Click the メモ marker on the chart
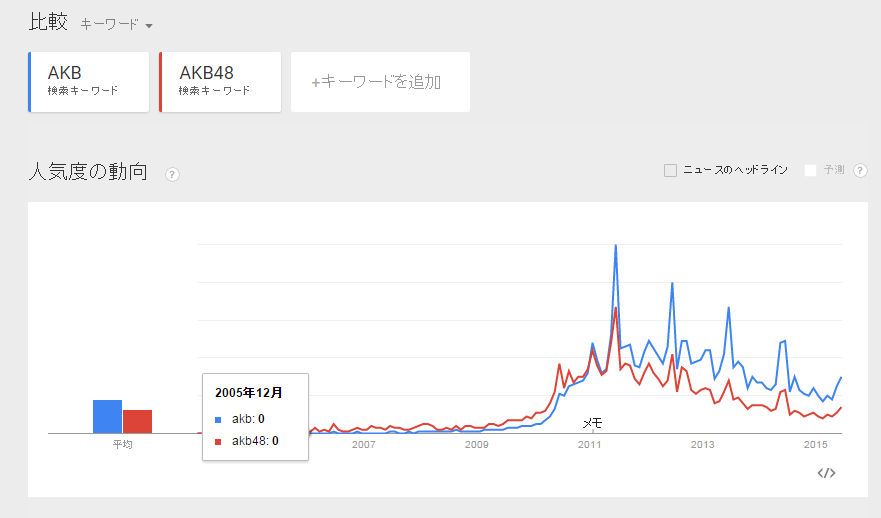The width and height of the screenshot is (881, 518). [x=592, y=423]
